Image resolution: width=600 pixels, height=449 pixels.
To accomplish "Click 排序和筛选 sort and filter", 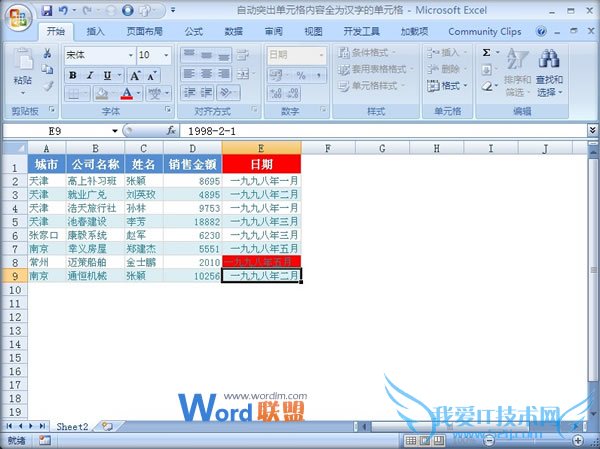I will point(517,73).
